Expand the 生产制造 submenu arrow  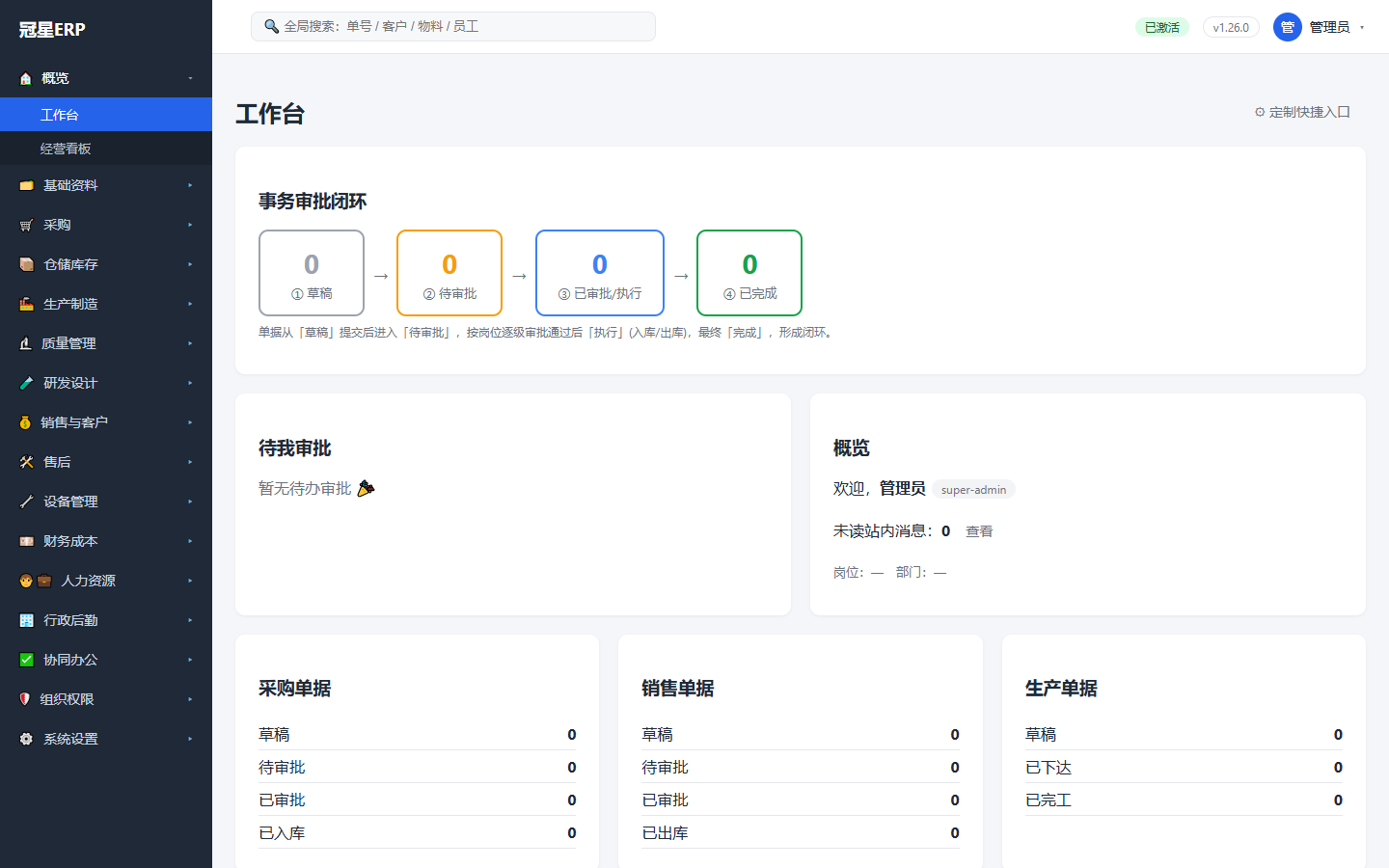coord(190,304)
